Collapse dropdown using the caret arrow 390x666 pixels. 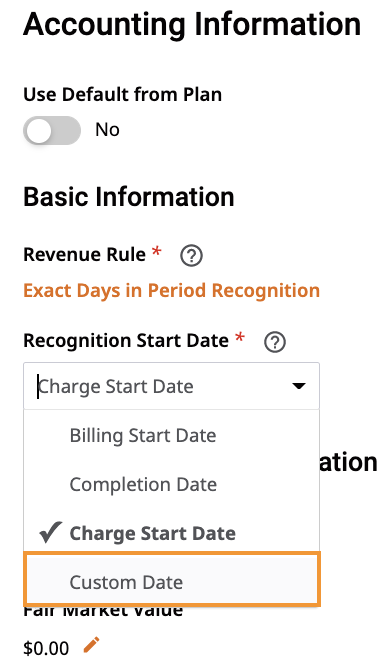click(x=299, y=386)
